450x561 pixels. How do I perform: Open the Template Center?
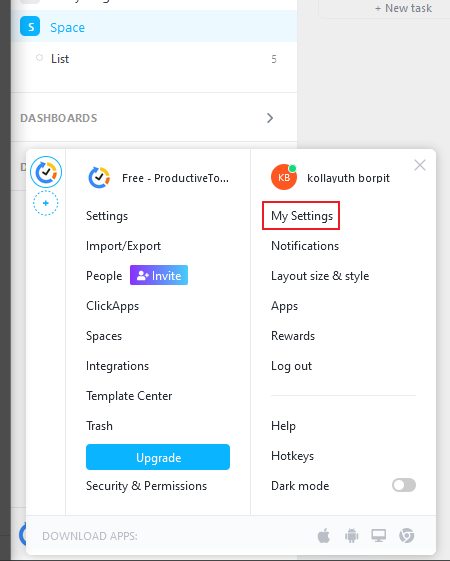pos(129,396)
